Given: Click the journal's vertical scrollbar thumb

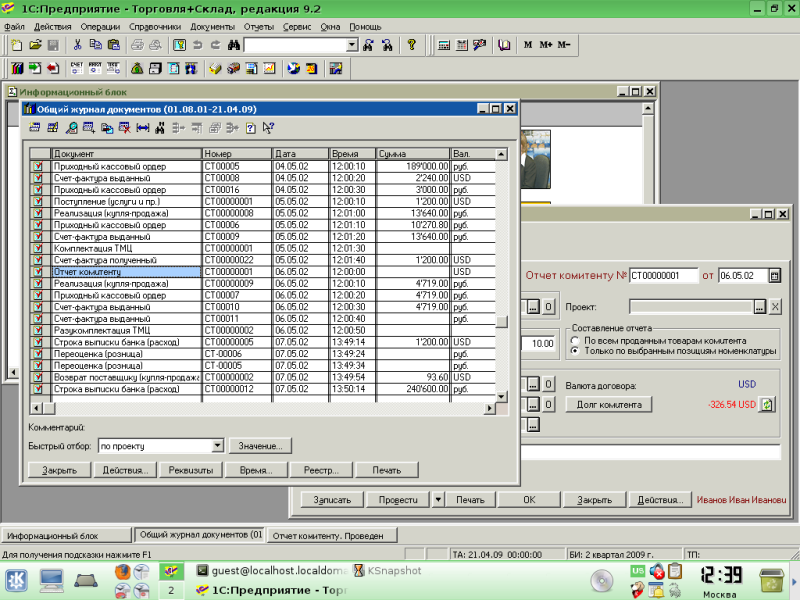Looking at the screenshot, I should coord(502,321).
